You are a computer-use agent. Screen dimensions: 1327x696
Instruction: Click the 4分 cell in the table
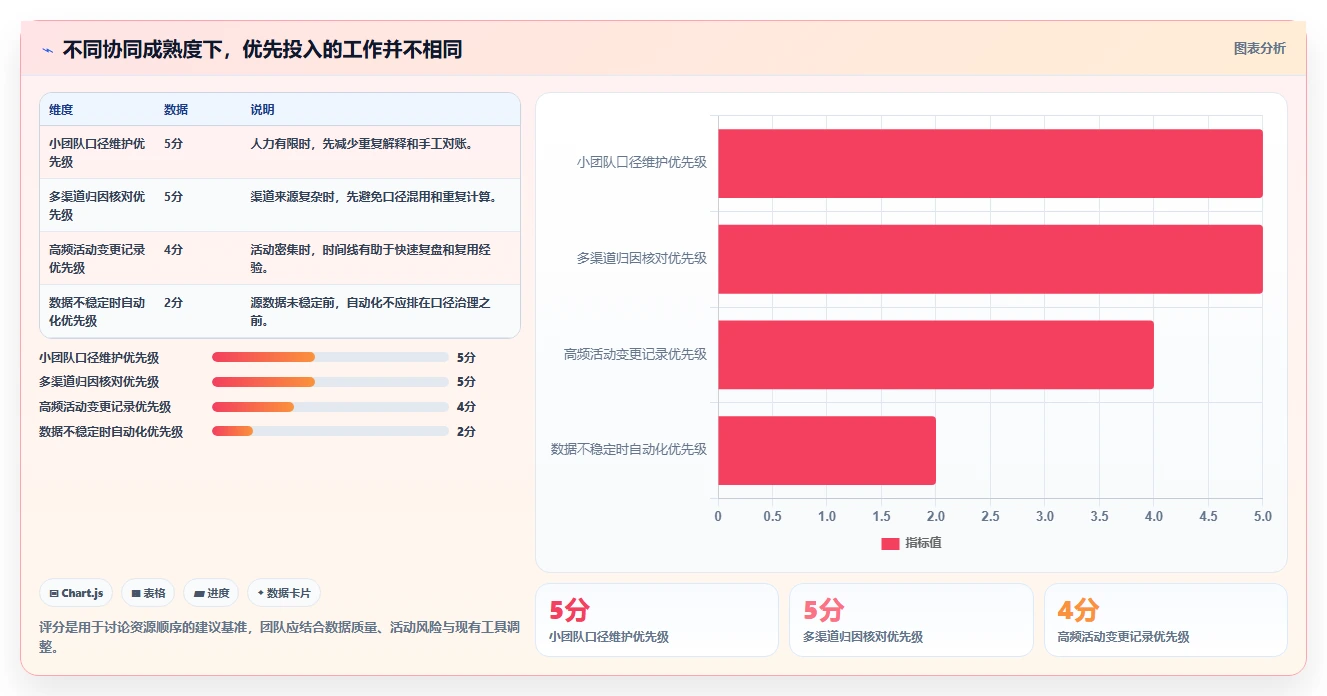tap(173, 249)
